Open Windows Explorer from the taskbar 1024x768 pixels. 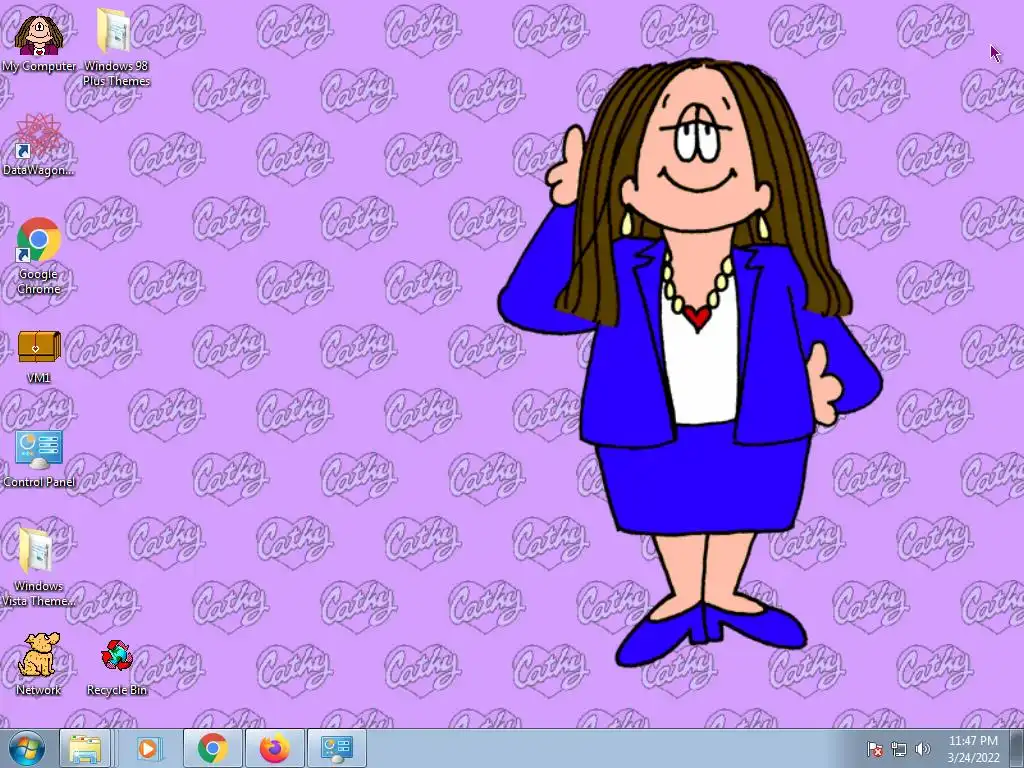point(85,748)
